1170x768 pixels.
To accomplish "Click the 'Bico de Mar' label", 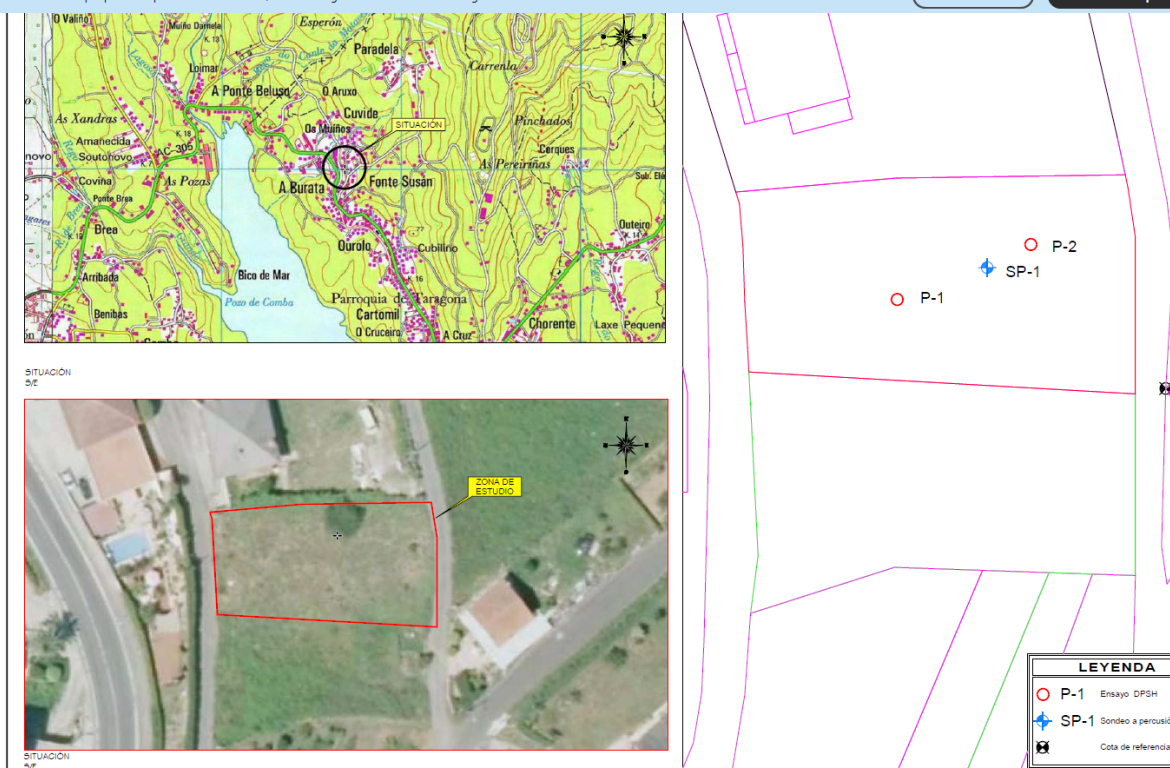I will (263, 275).
